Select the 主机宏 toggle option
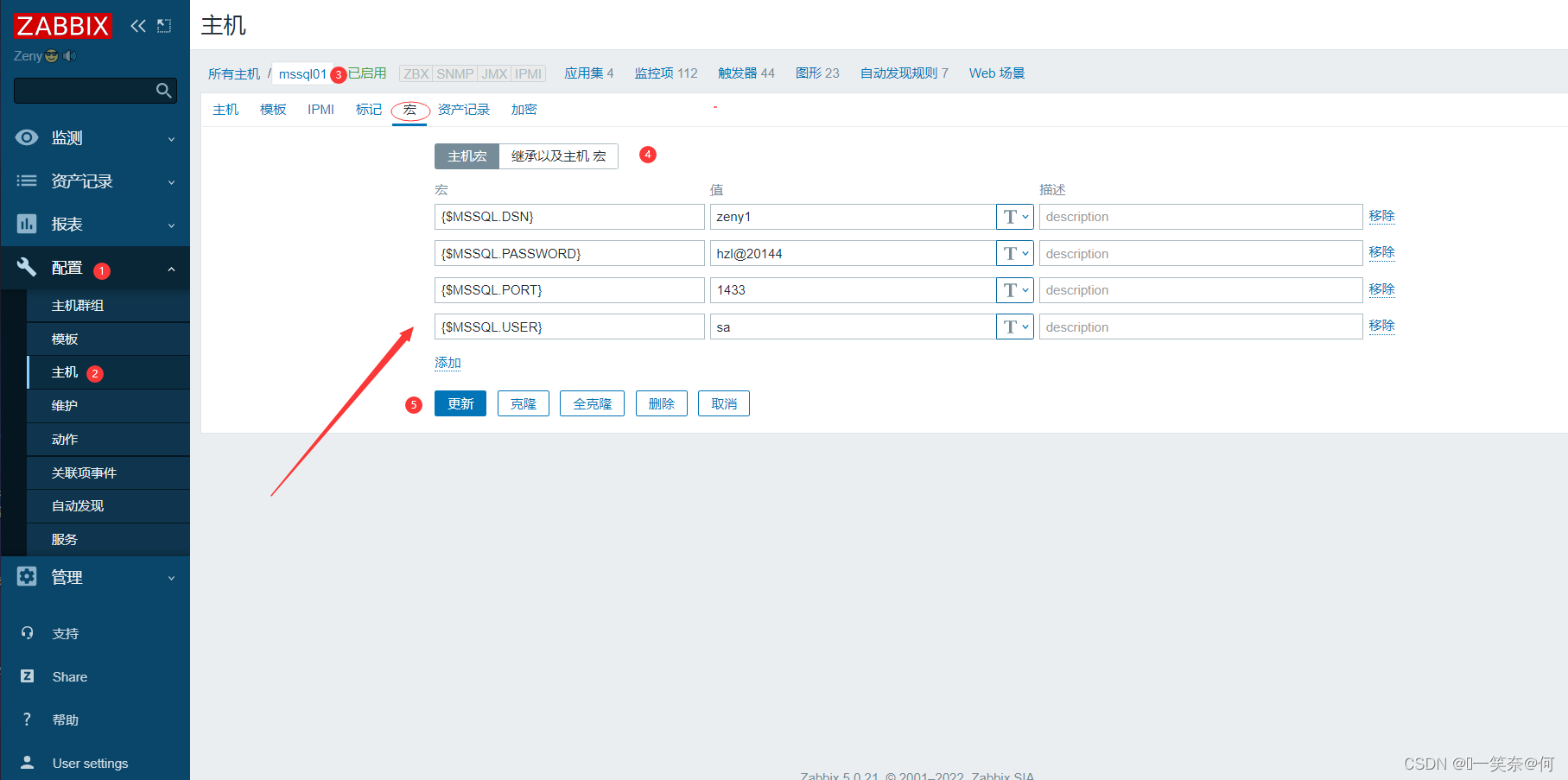This screenshot has width=1568, height=780. 467,156
